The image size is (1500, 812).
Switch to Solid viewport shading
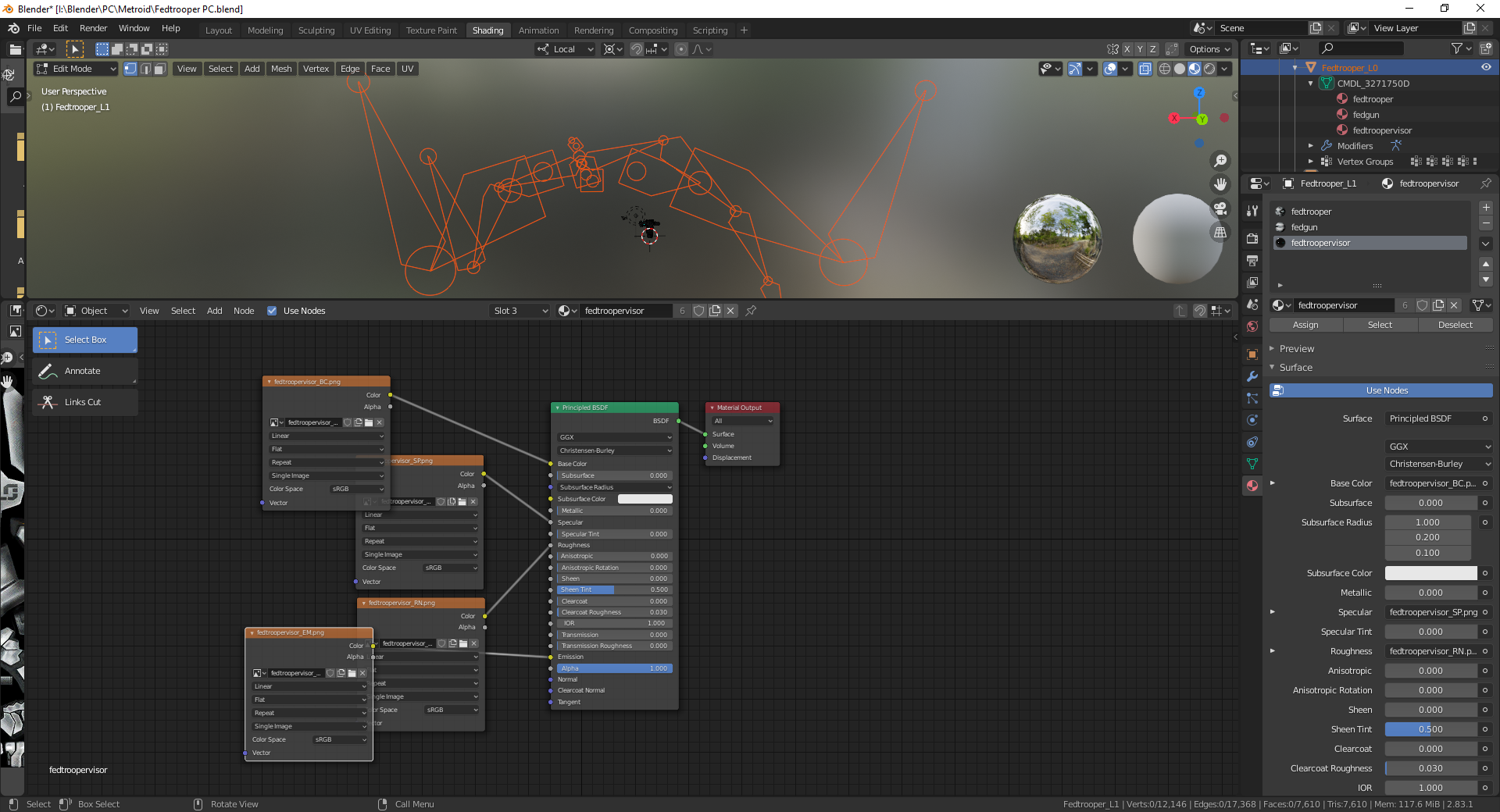[x=1180, y=69]
